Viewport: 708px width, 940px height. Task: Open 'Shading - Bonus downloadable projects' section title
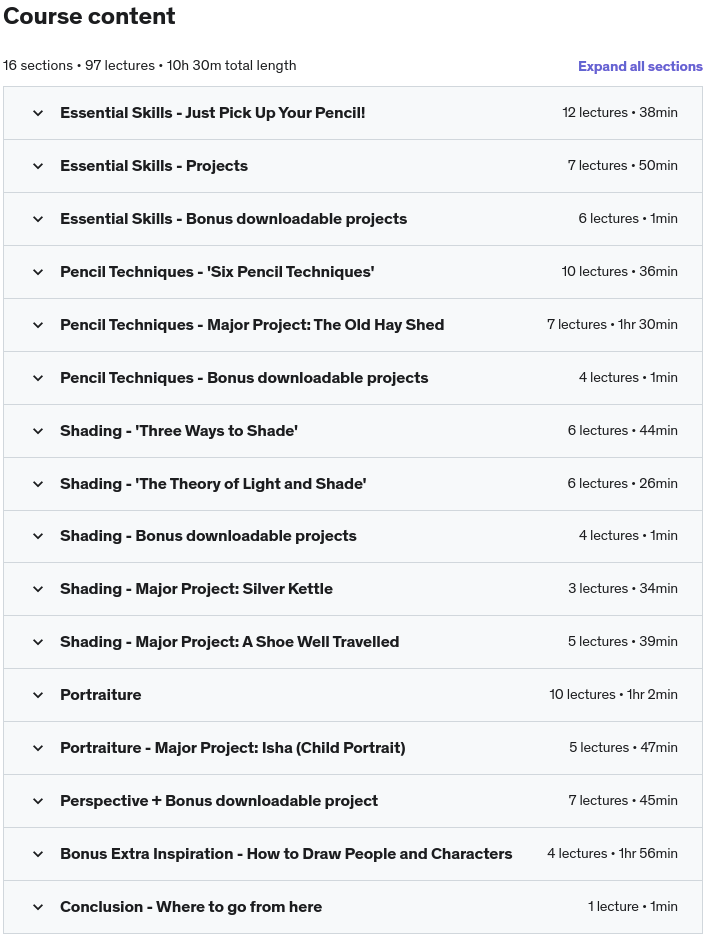[208, 536]
